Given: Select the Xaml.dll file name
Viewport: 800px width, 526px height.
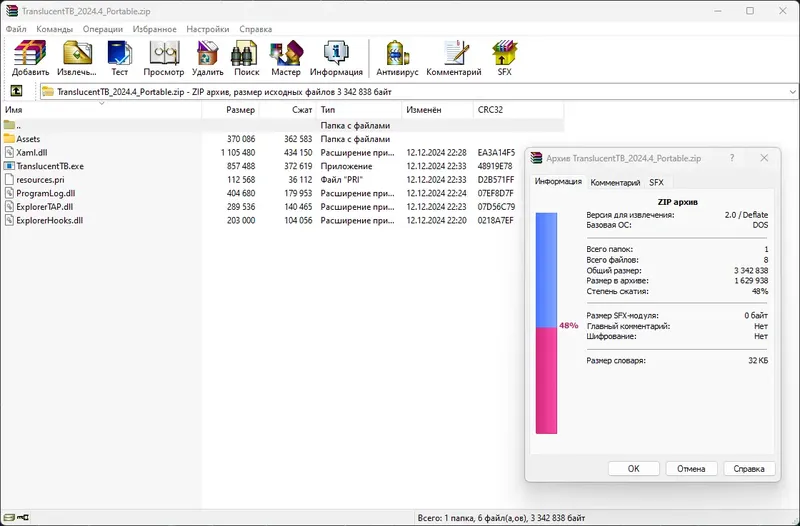Looking at the screenshot, I should tap(32, 152).
